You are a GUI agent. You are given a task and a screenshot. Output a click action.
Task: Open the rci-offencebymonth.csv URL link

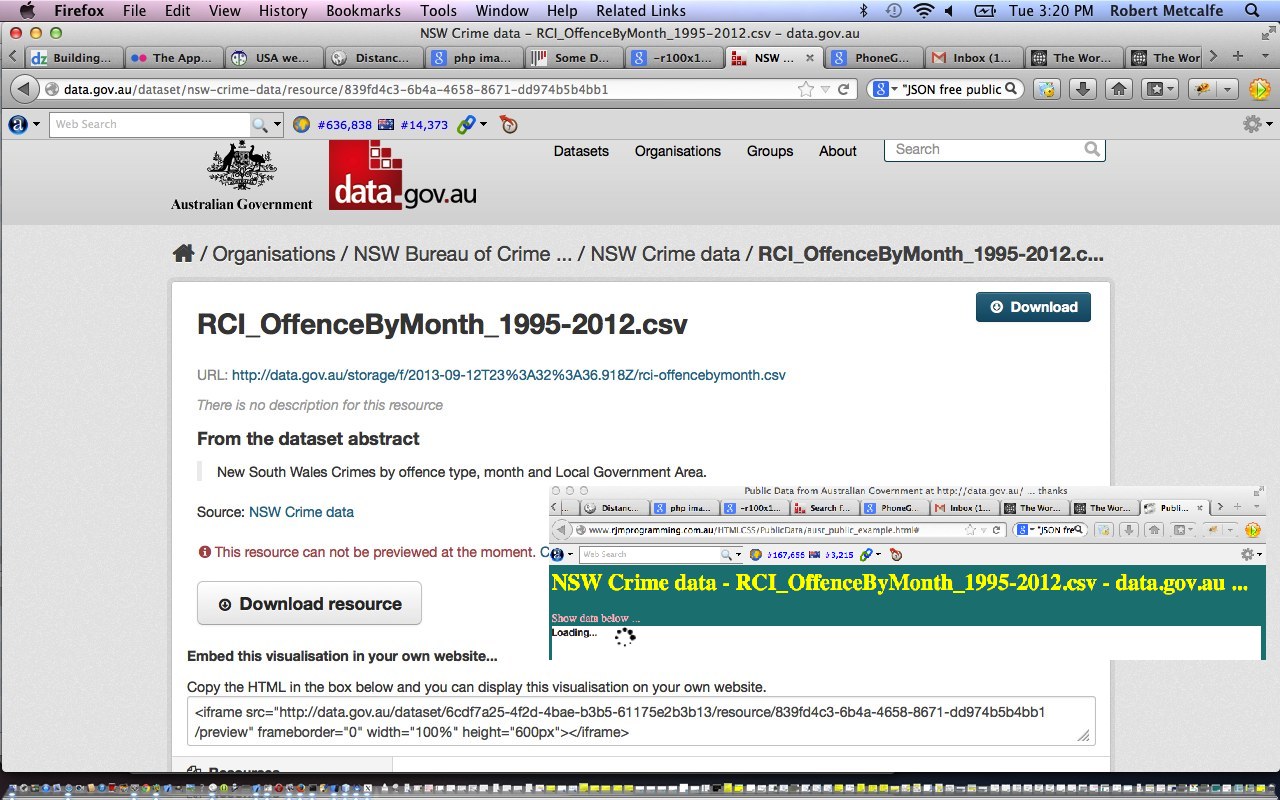click(509, 375)
